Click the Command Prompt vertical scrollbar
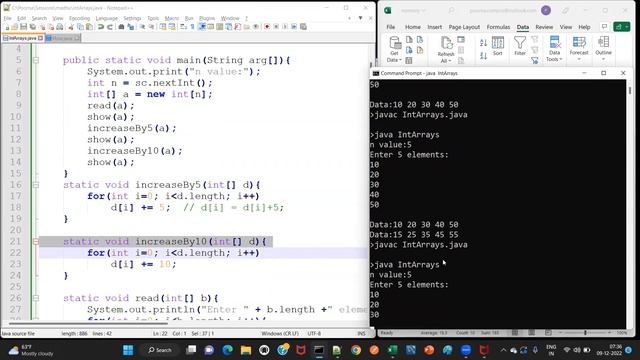Screen dimensions: 640x360 tap(630, 91)
